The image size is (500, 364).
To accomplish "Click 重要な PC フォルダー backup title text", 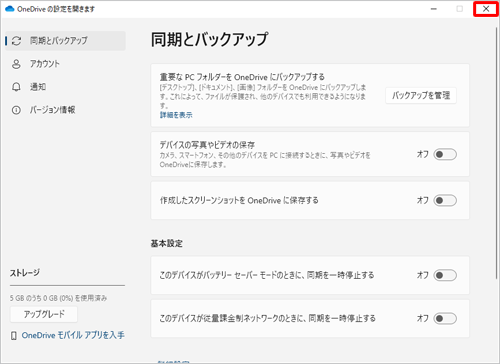I will tap(242, 77).
